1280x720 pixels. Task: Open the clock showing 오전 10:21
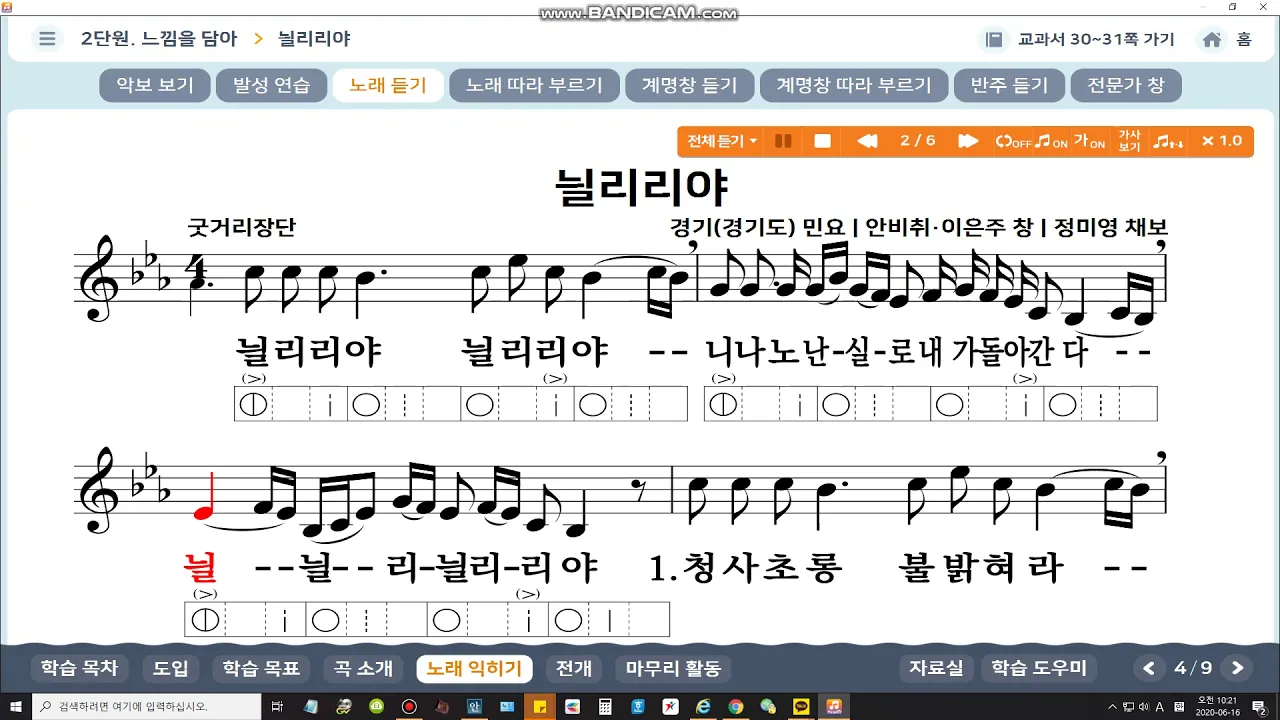point(1217,706)
